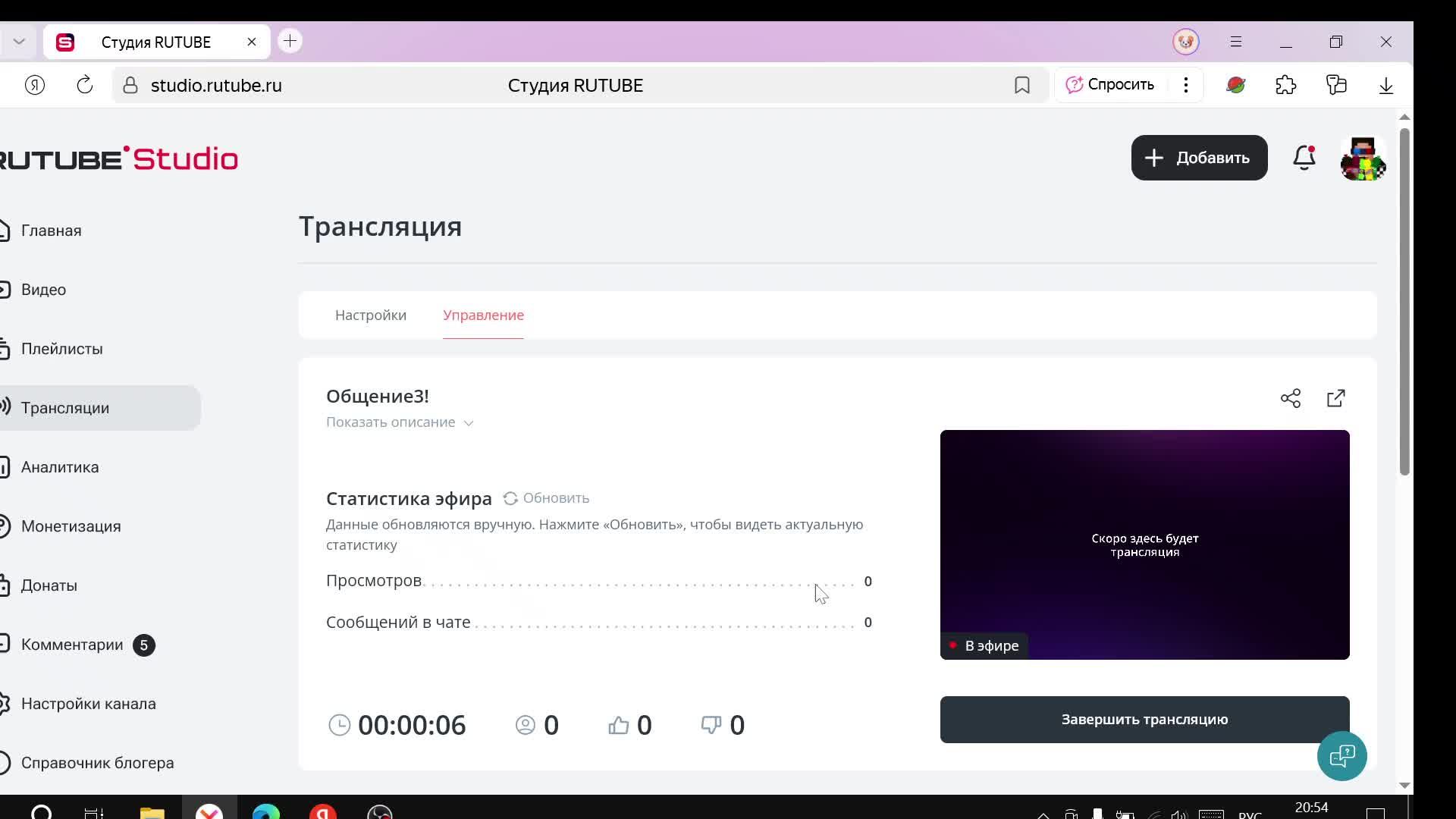Switch to the Настройки tab

coord(371,315)
